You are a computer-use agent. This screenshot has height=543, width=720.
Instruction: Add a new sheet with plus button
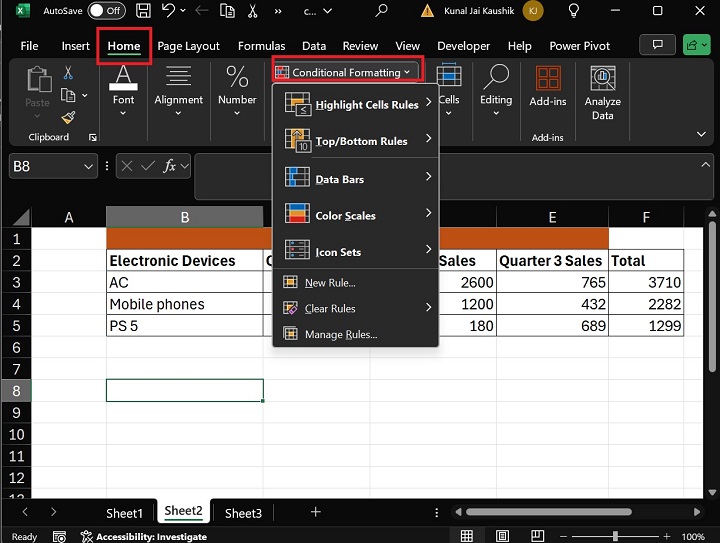click(x=315, y=512)
